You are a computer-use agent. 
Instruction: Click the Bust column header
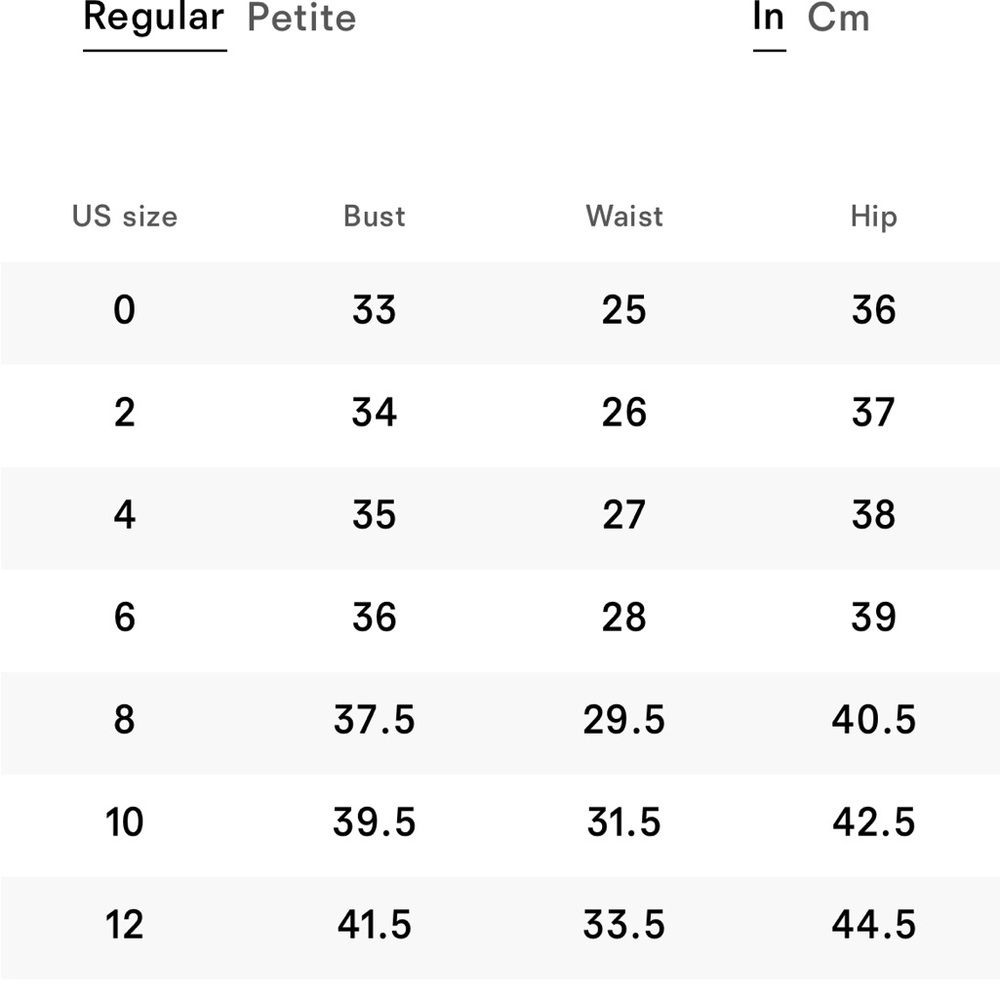[x=374, y=216]
